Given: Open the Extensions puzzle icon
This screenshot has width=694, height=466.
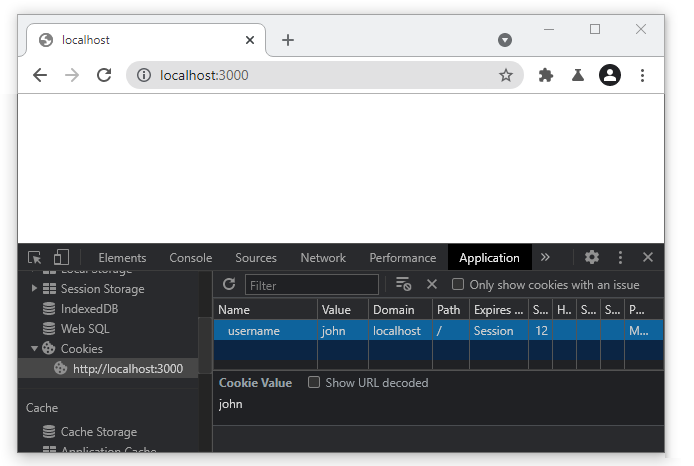Looking at the screenshot, I should click(546, 75).
